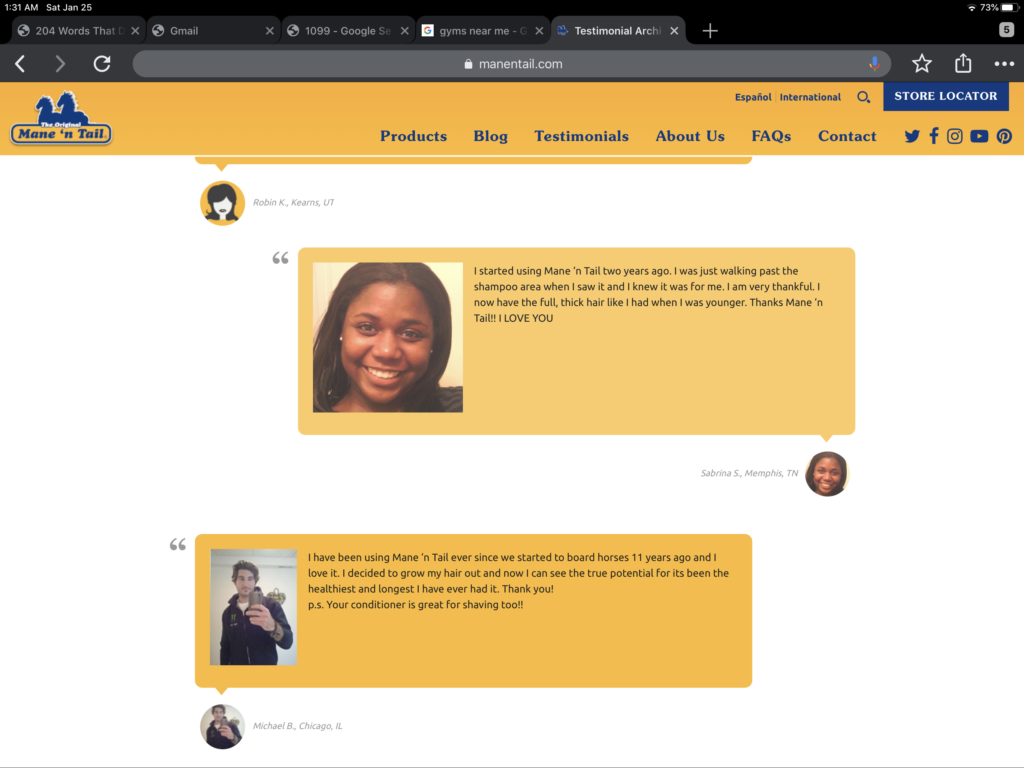
Task: Bookmark the page with the star icon
Action: point(921,63)
